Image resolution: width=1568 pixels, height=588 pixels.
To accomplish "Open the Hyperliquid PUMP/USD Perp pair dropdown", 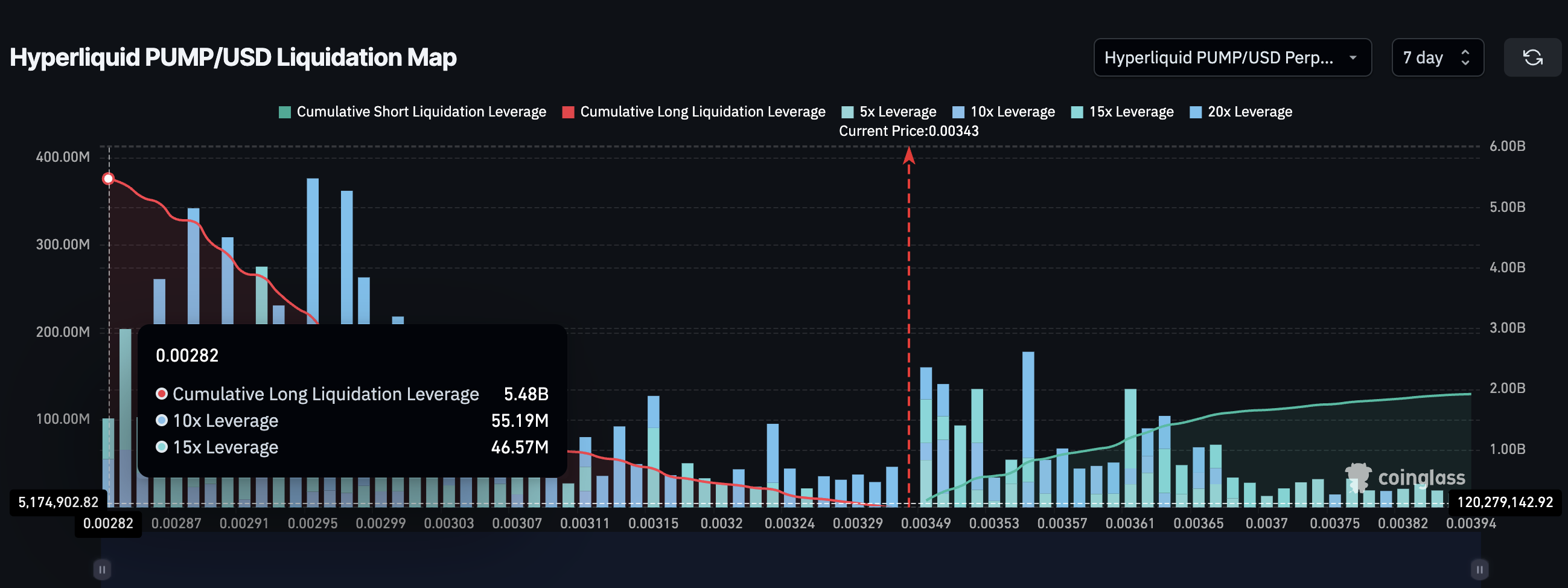I will point(1232,58).
